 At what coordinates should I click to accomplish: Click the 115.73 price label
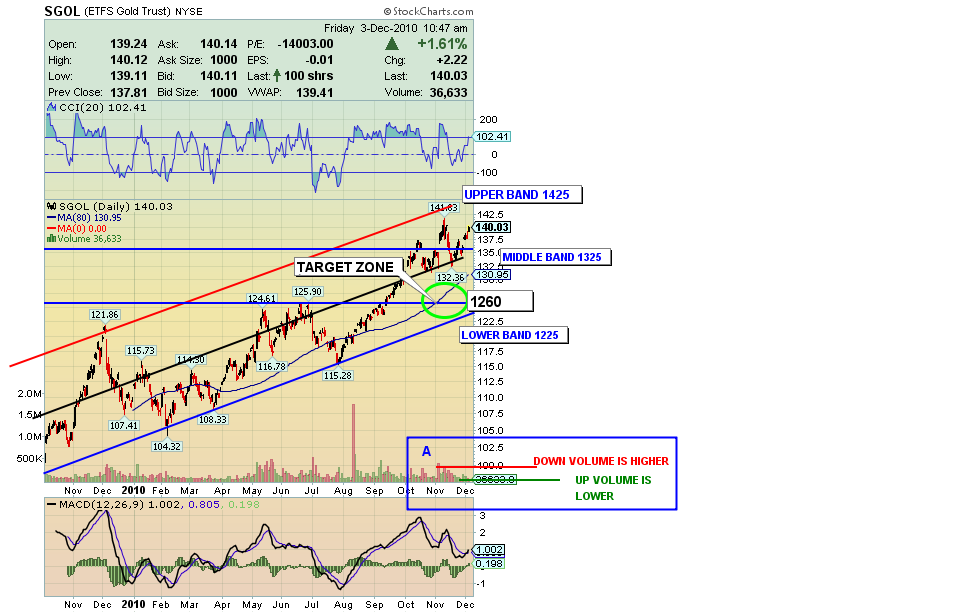coord(140,351)
